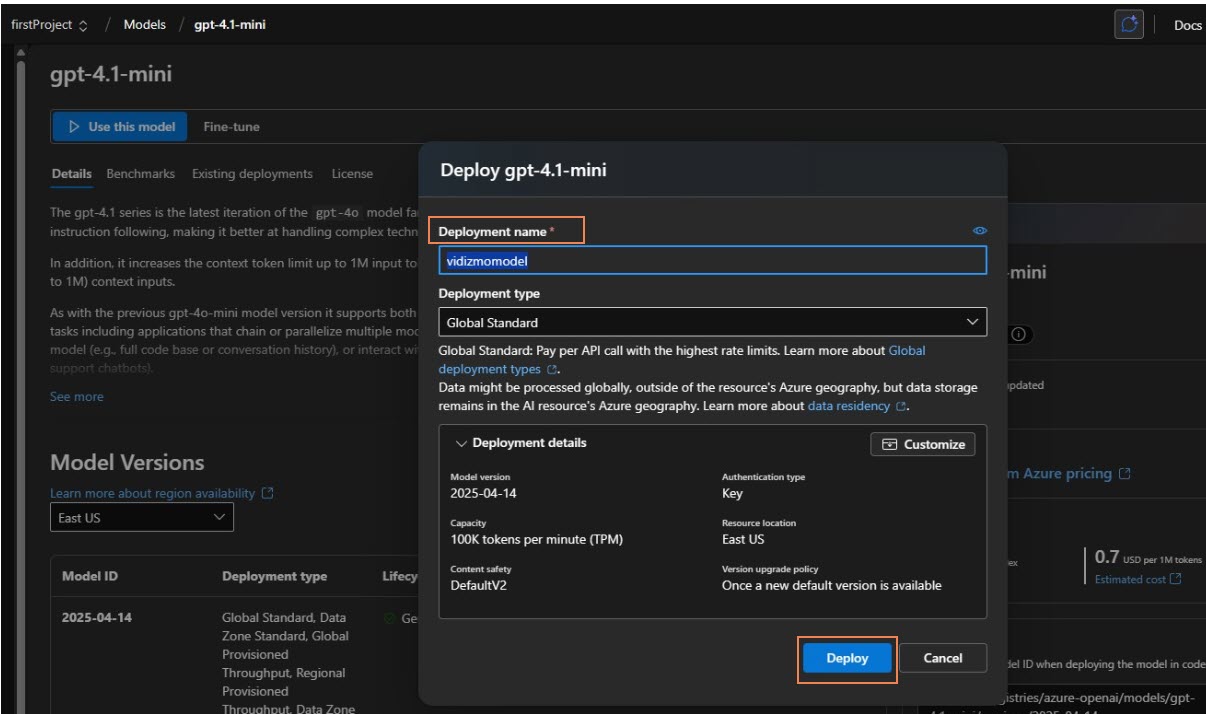Click the info icon near the model card
Screen dimensions: 1206x714
click(1018, 335)
